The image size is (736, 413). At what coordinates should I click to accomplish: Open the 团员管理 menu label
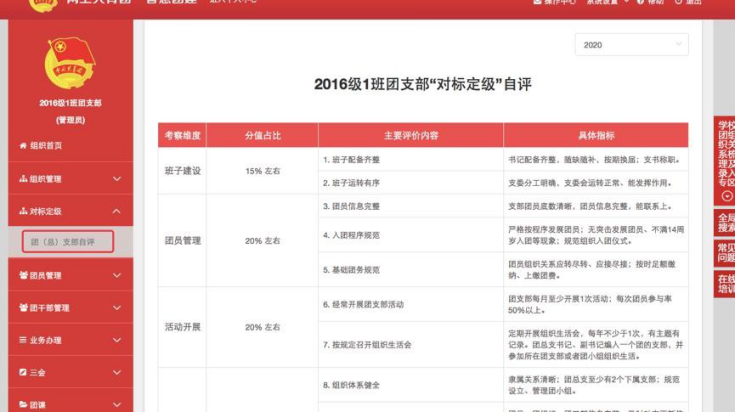pos(46,275)
